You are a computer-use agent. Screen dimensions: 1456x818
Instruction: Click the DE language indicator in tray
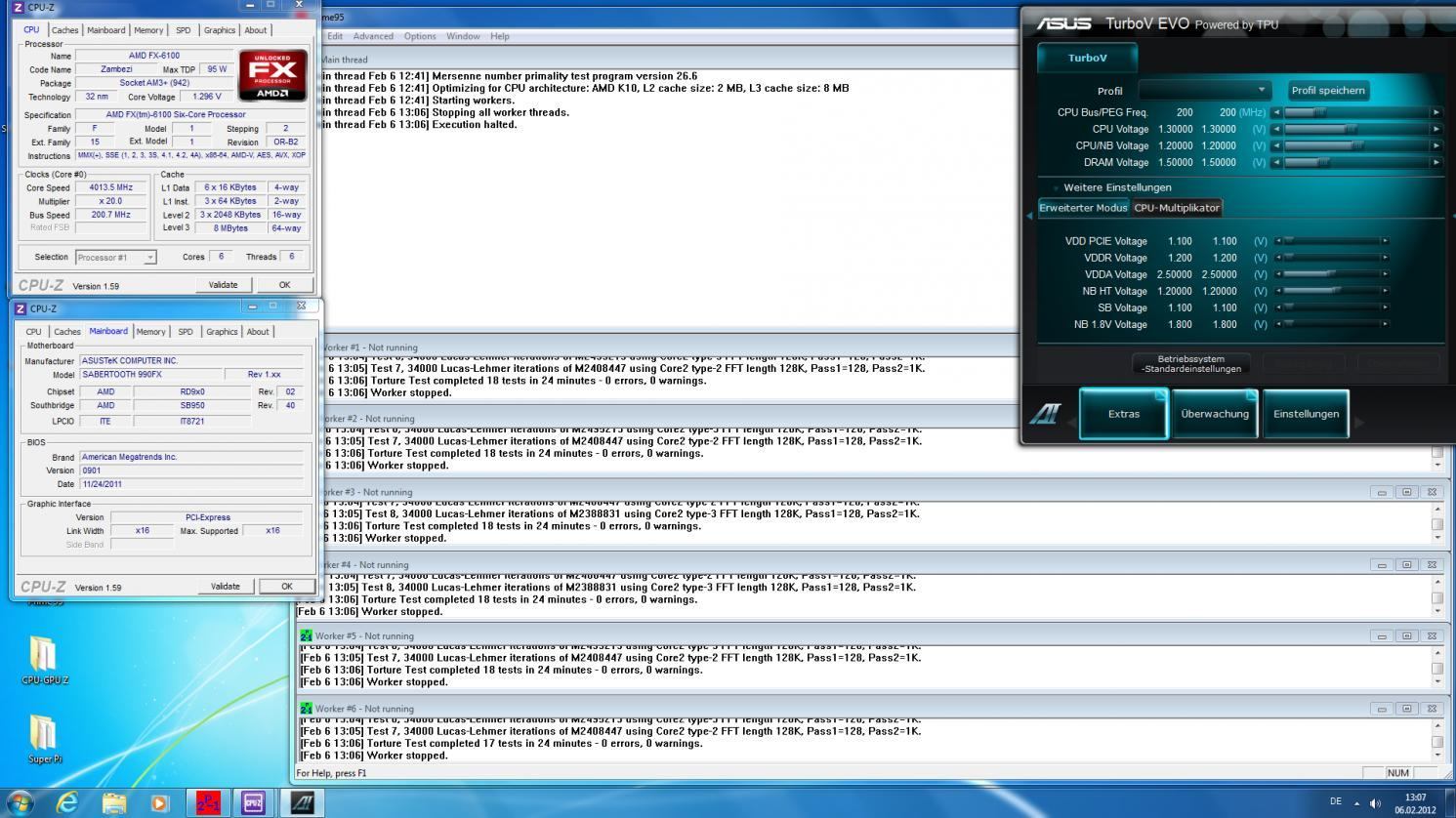point(1335,802)
